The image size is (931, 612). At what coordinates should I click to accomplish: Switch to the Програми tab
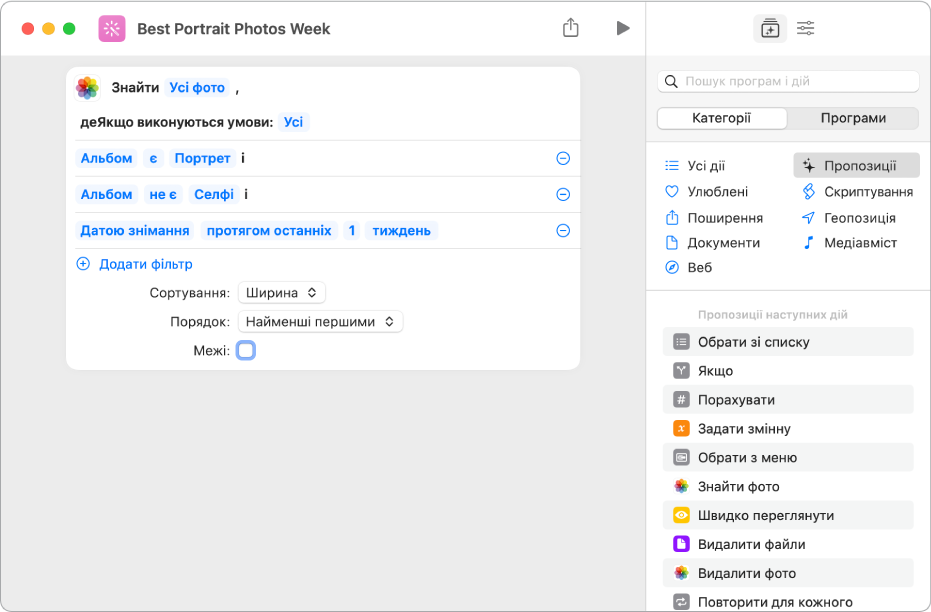click(x=853, y=118)
